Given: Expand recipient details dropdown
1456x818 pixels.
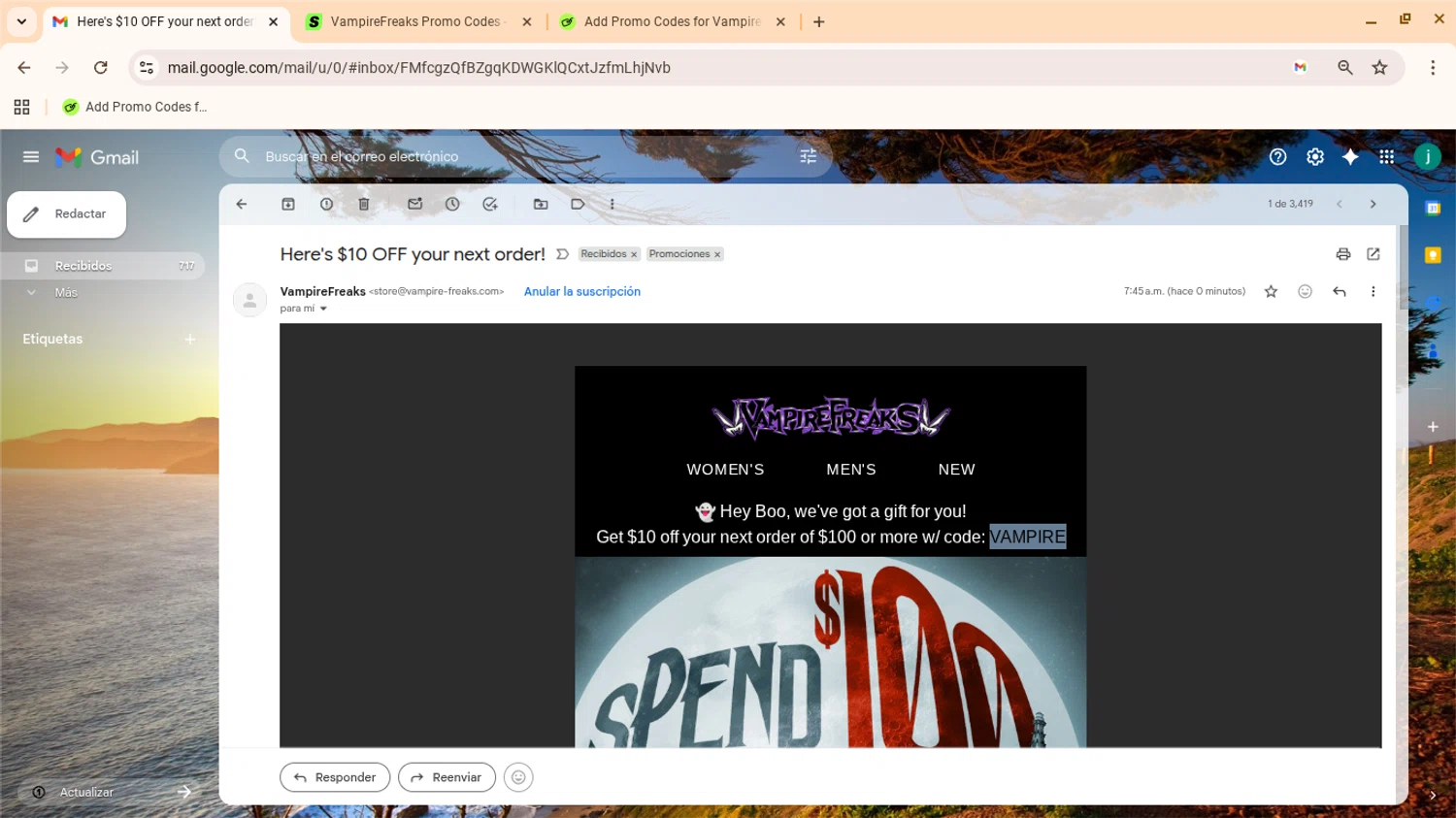Looking at the screenshot, I should [323, 309].
